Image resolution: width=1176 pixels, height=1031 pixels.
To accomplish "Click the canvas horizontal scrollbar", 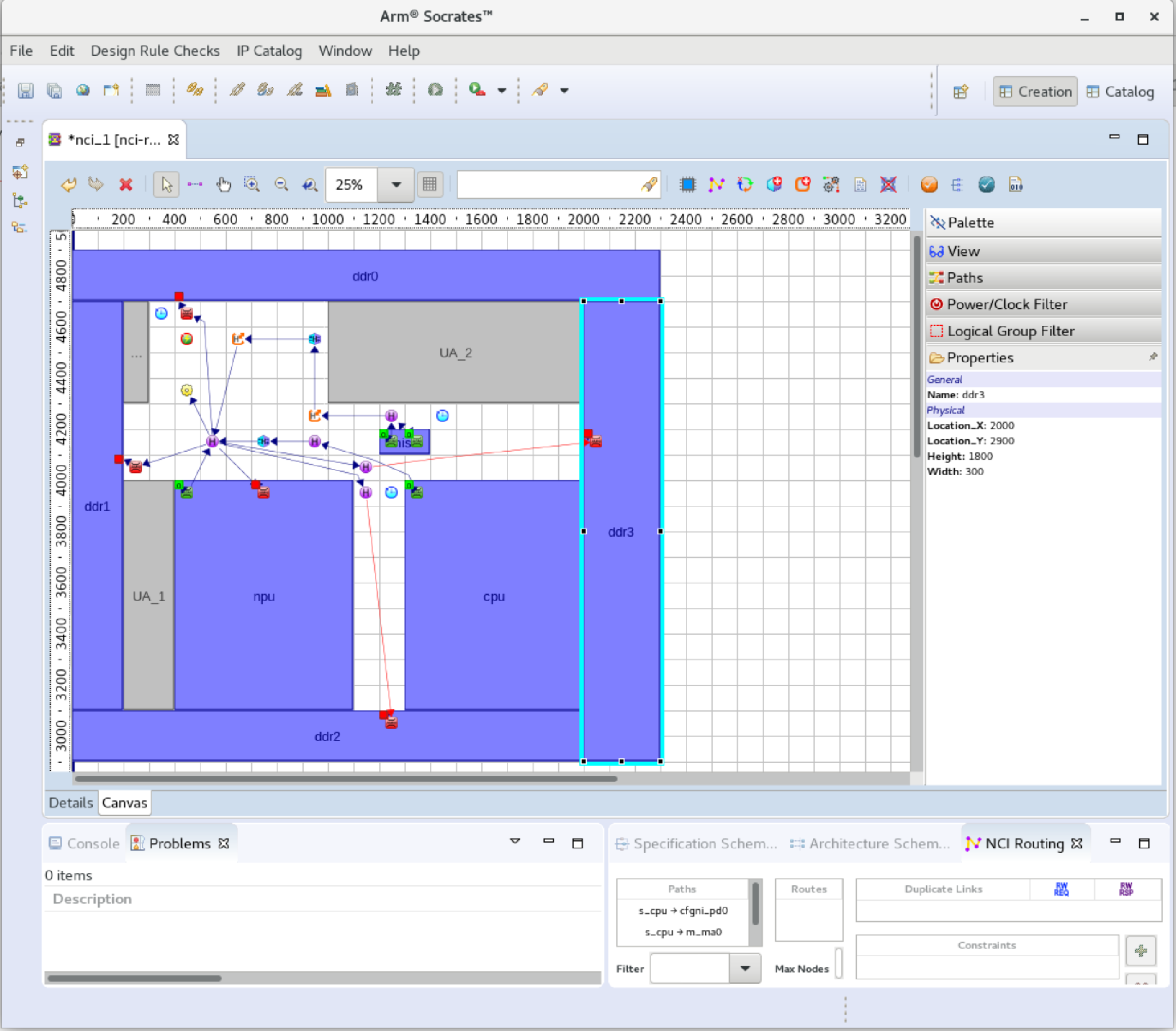I will 346,779.
